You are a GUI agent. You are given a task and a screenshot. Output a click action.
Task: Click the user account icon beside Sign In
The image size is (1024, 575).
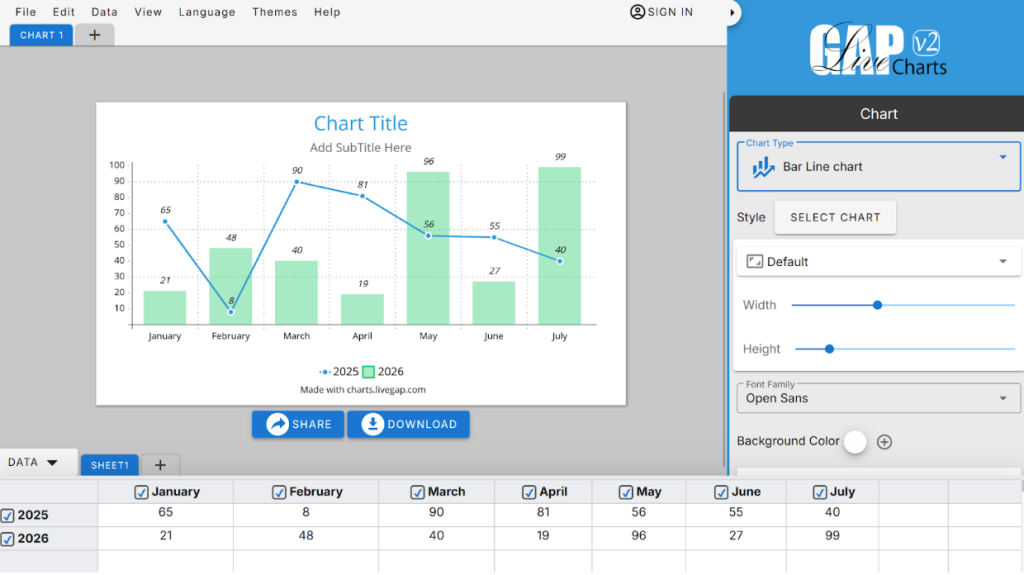638,12
